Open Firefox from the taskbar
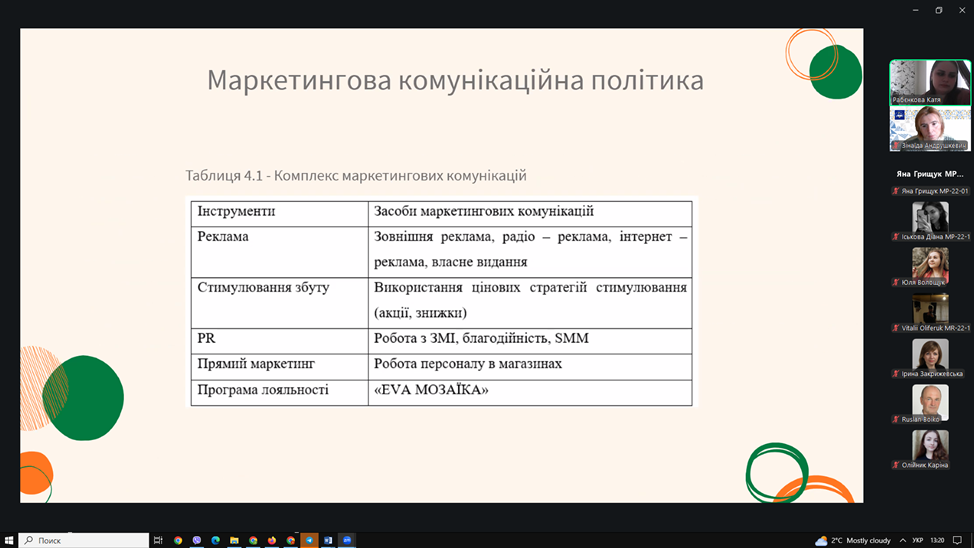 coord(272,540)
